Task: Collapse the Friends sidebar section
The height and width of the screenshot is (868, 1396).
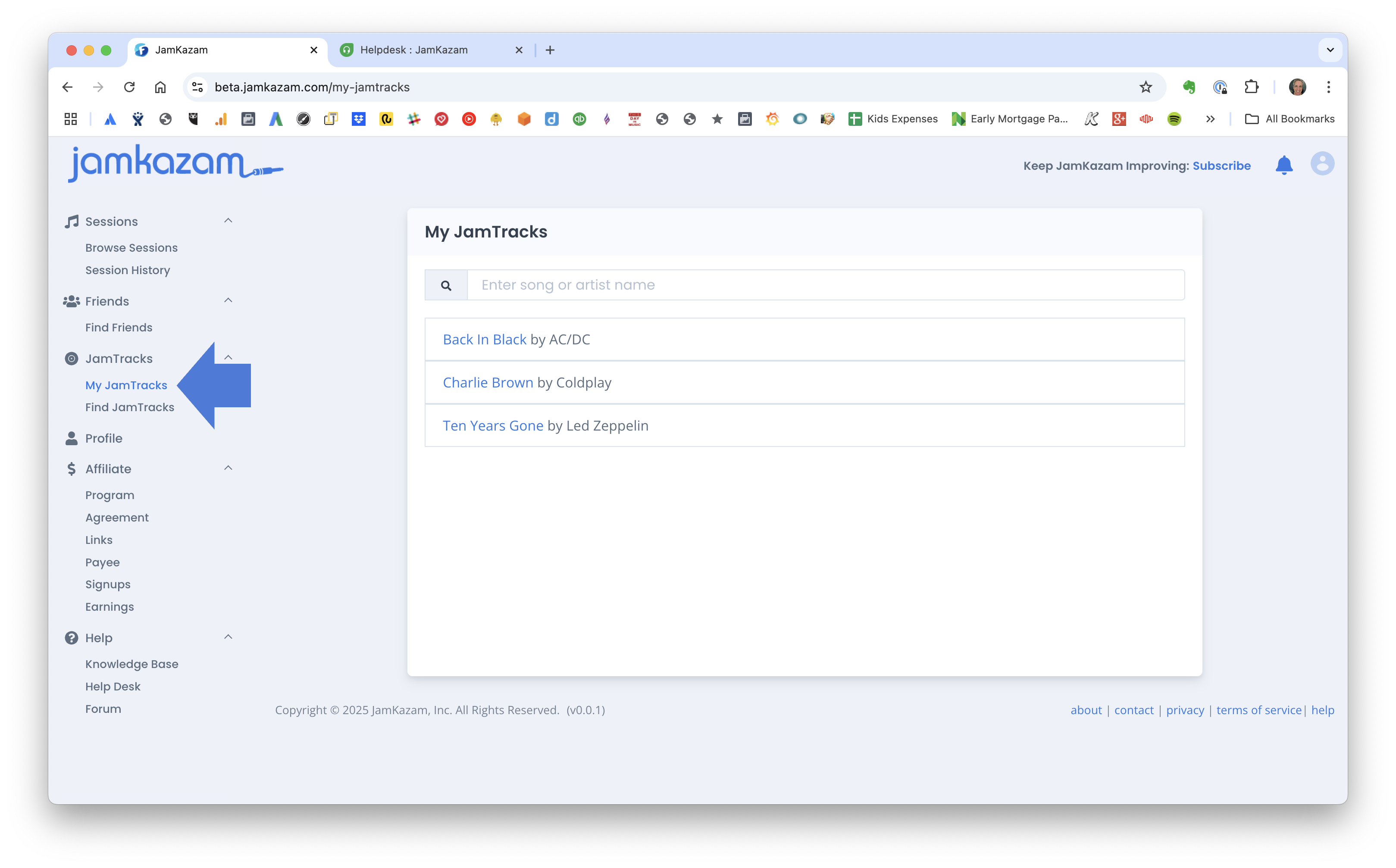Action: (228, 301)
